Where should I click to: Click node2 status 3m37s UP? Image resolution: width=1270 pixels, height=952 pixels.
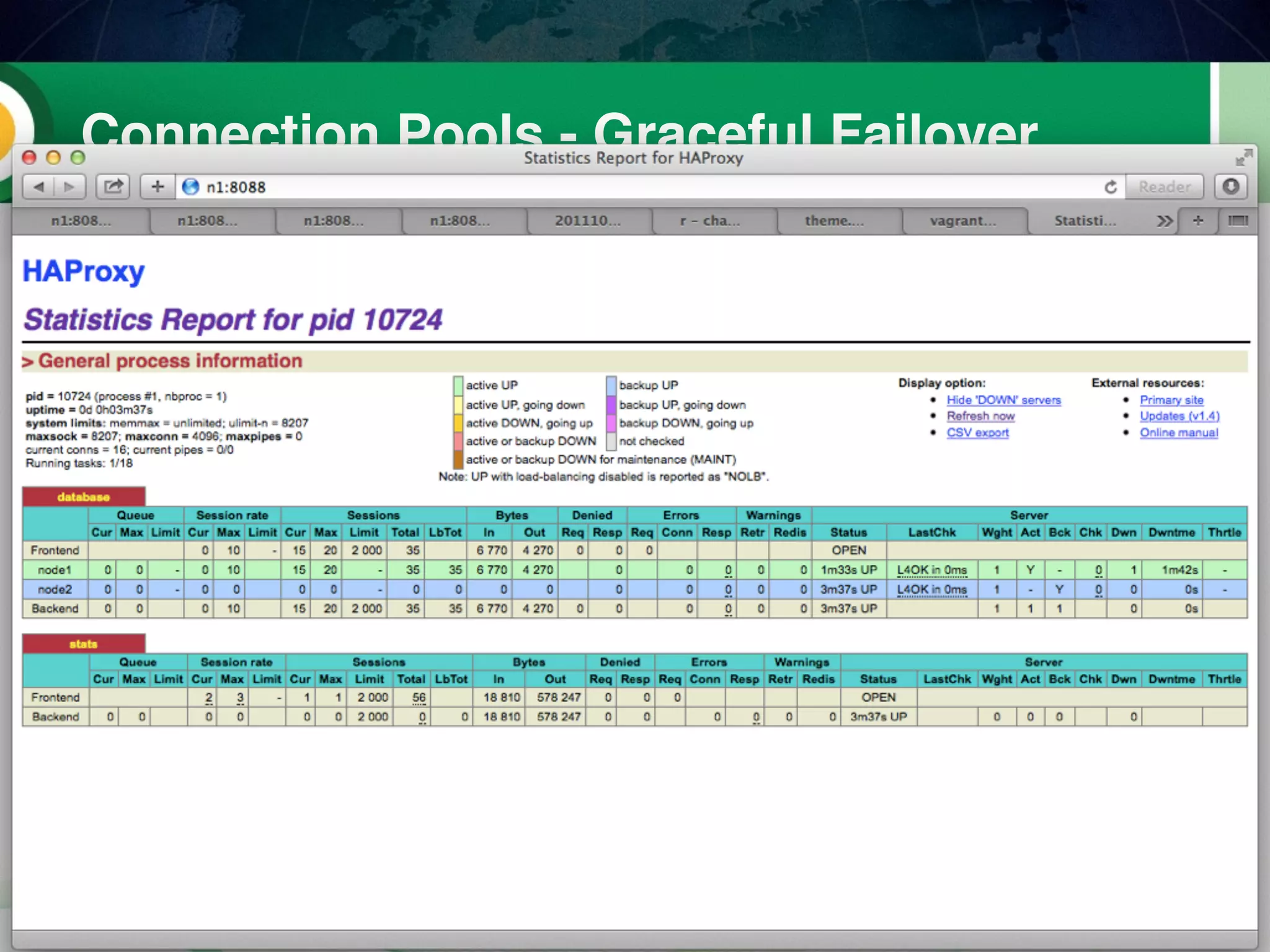coord(848,589)
